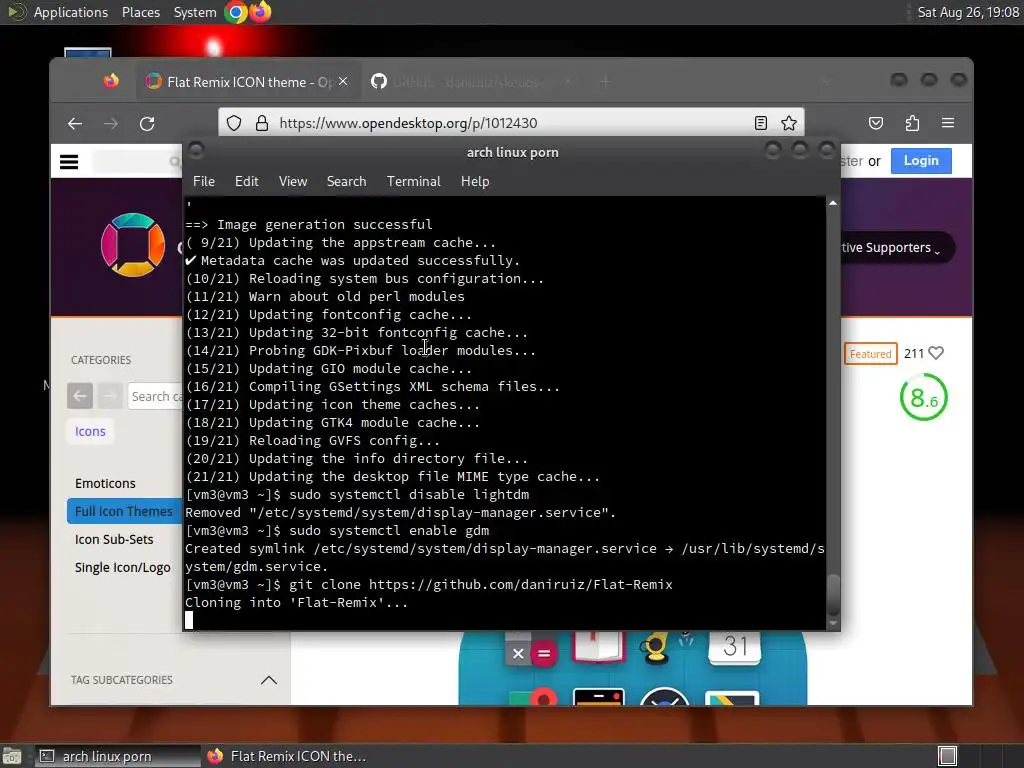
Task: Open the terminal Help menu
Action: (475, 182)
